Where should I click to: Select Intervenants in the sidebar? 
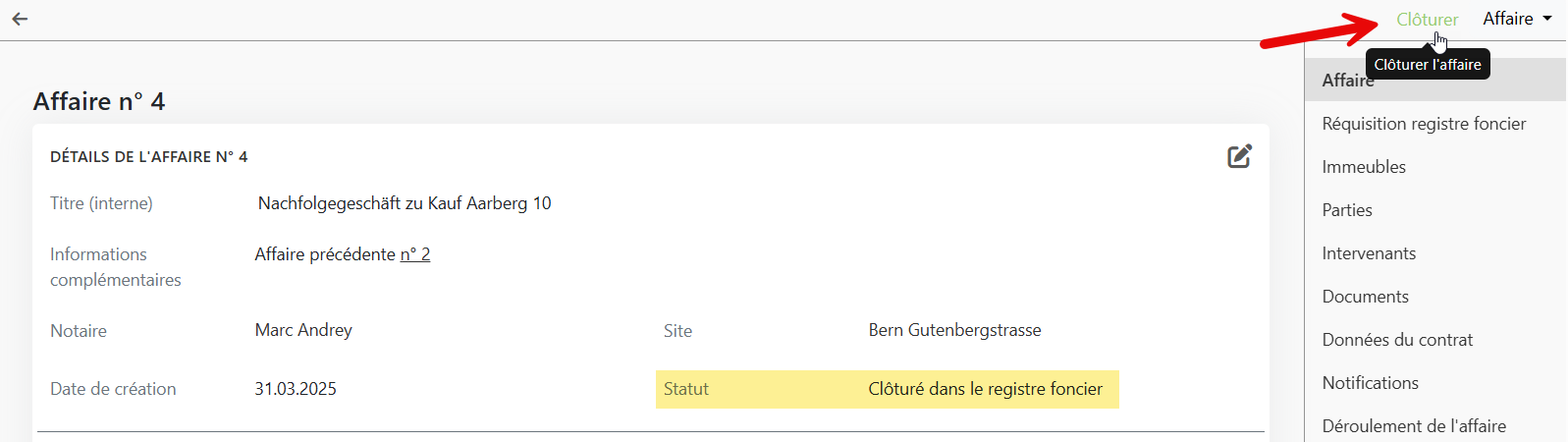coord(1369,253)
